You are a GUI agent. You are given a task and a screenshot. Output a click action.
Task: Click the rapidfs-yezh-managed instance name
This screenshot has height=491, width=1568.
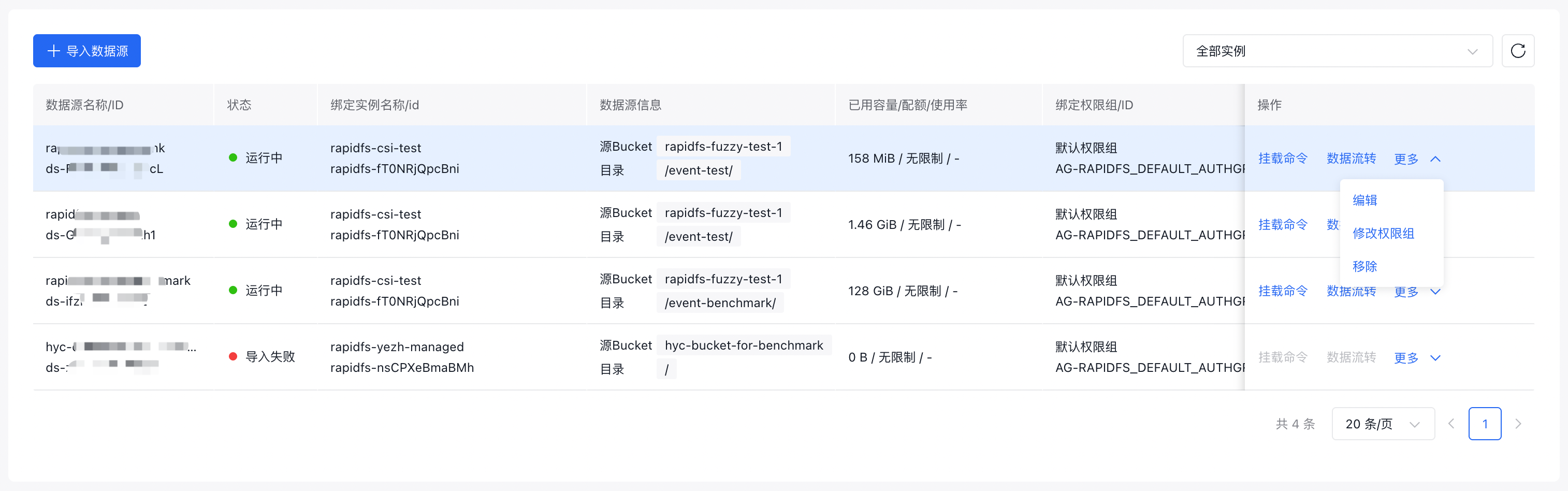[x=397, y=346]
